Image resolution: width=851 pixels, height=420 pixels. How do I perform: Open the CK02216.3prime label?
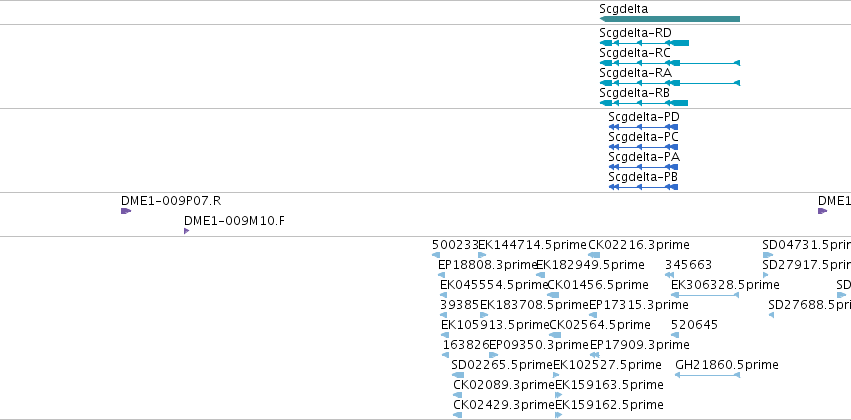tap(639, 245)
